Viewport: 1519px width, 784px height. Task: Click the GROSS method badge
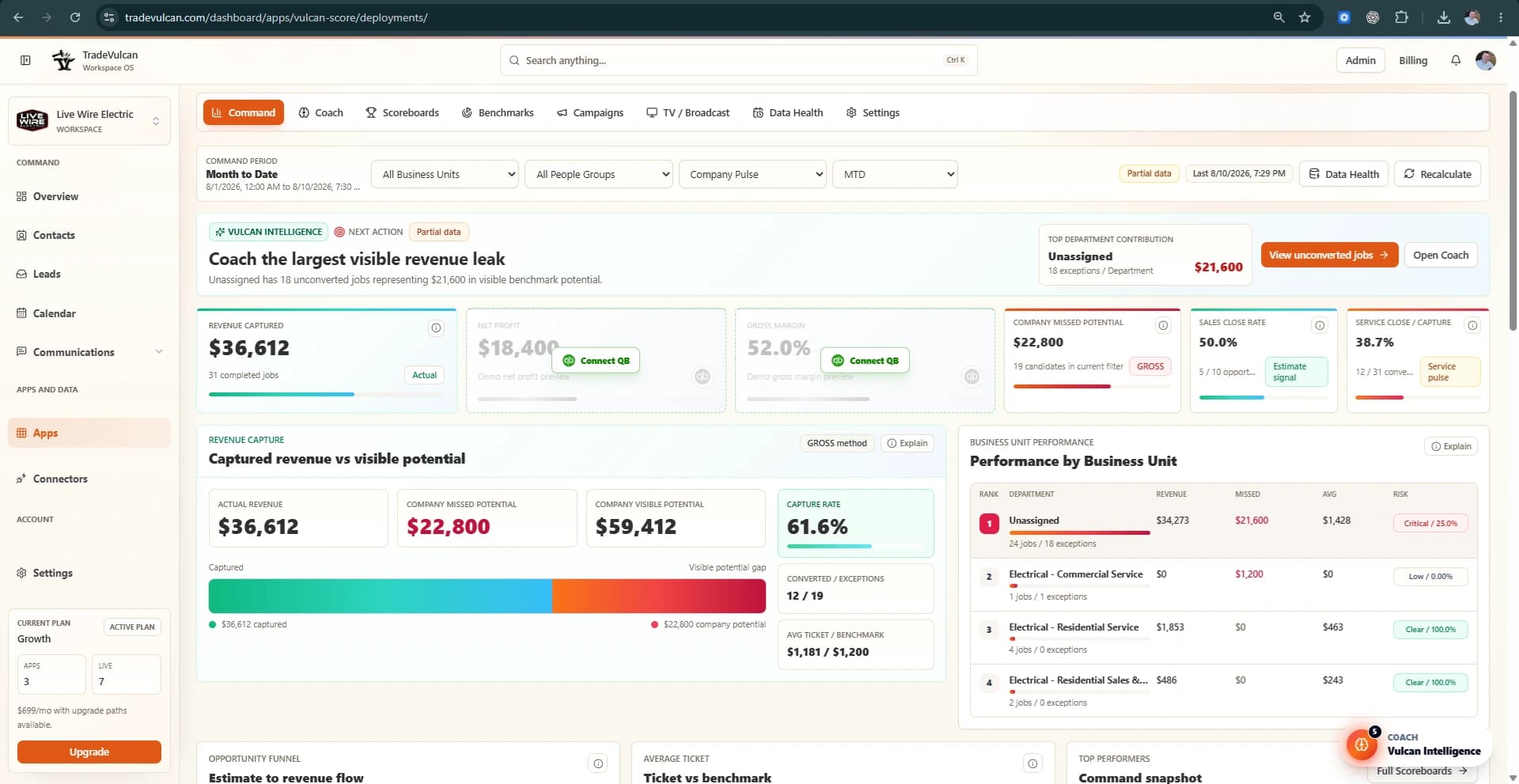tap(836, 443)
